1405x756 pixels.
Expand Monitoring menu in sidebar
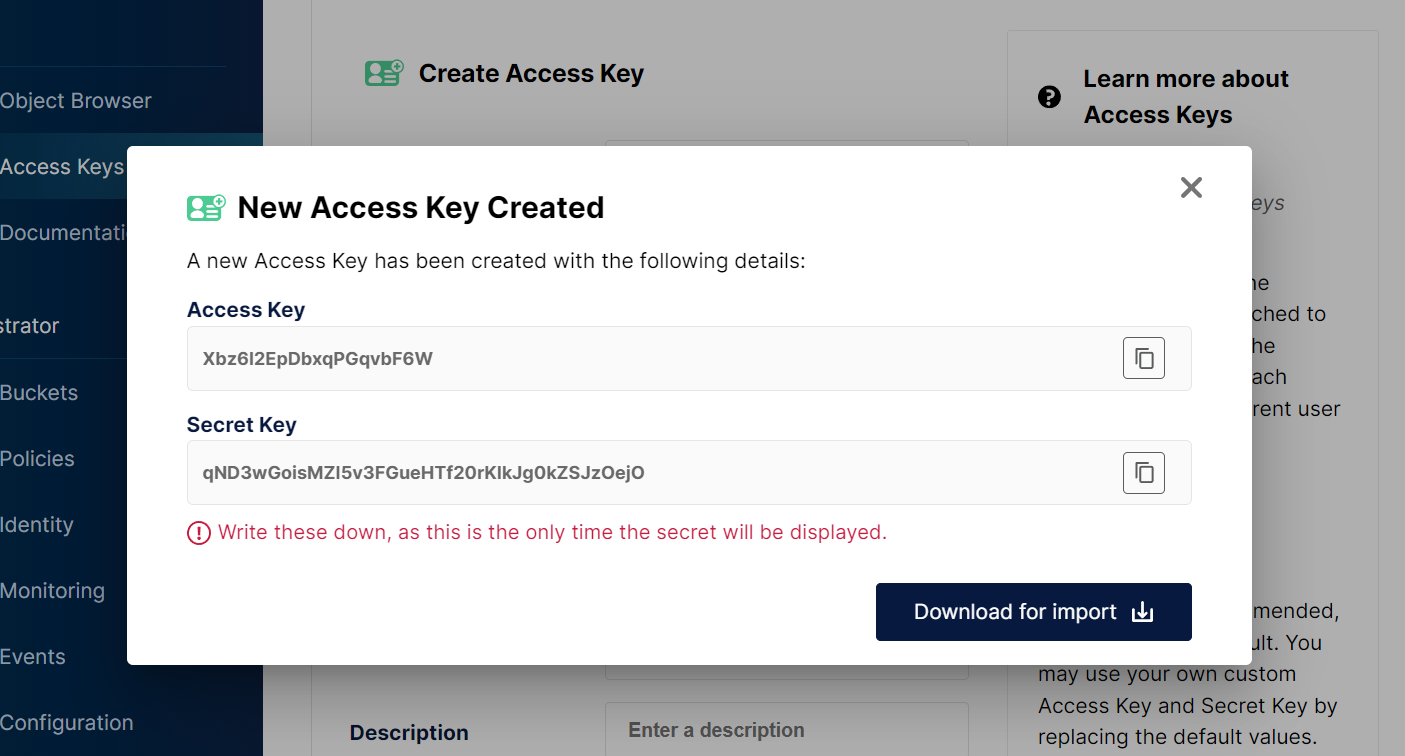point(52,591)
